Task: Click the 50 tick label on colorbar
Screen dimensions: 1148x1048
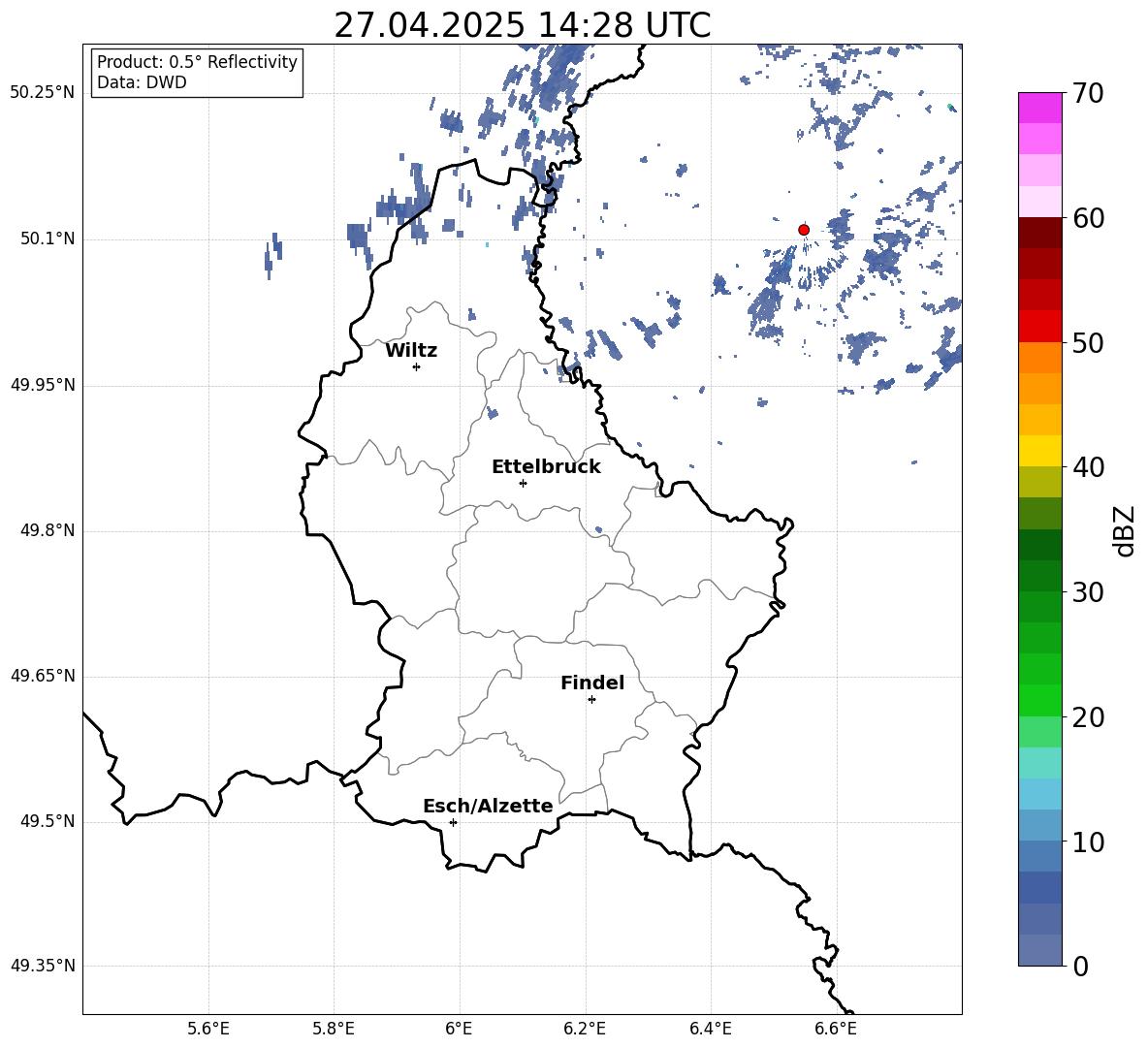Action: (x=1088, y=342)
